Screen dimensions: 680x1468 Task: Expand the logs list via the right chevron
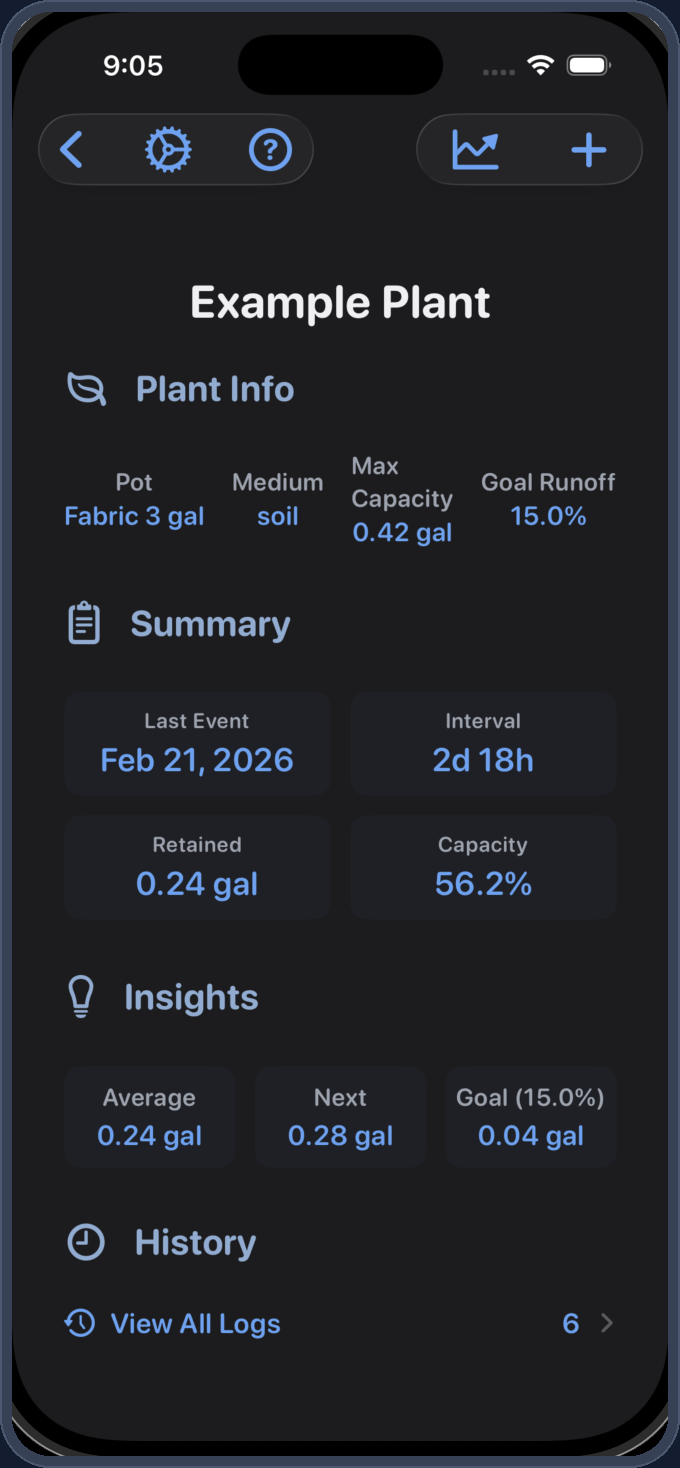pos(608,1323)
